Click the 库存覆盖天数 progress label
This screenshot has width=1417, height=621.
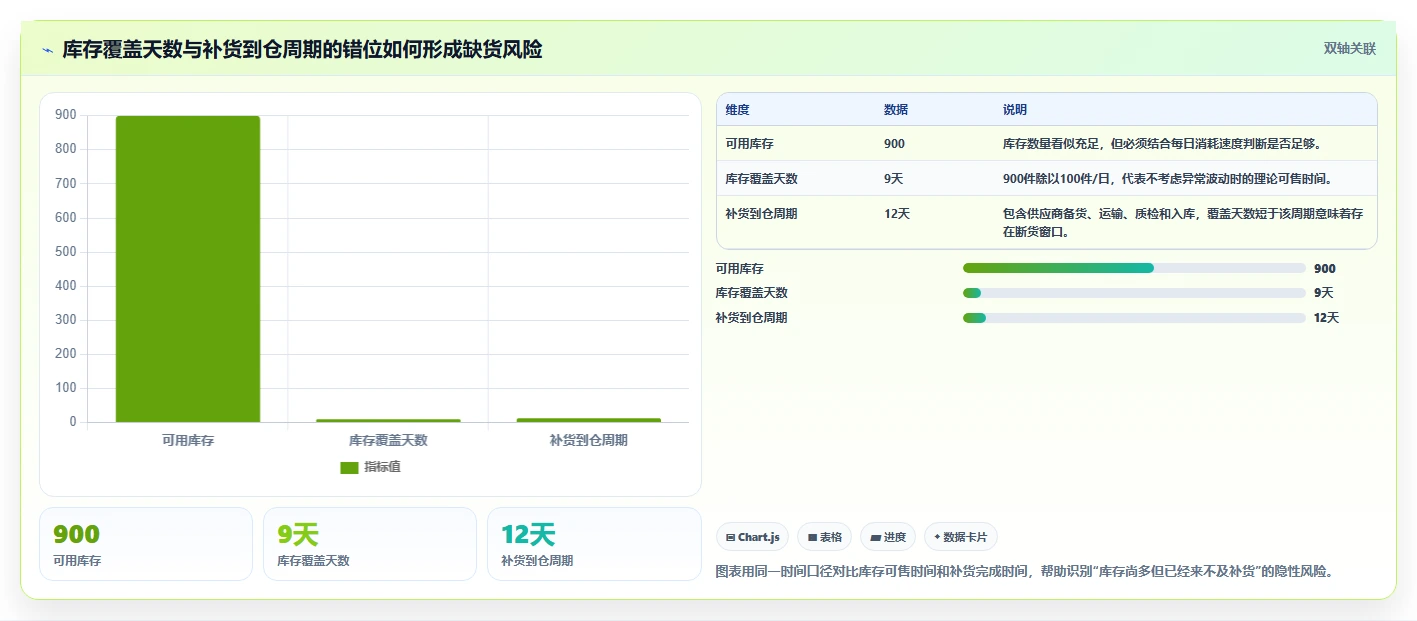click(752, 293)
